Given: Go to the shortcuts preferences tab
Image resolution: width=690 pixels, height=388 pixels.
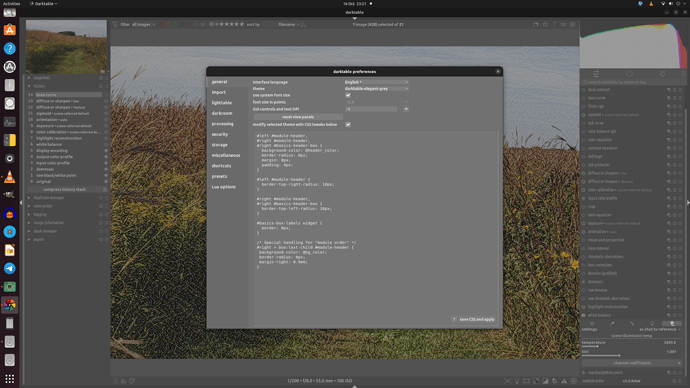Looking at the screenshot, I should (221, 166).
